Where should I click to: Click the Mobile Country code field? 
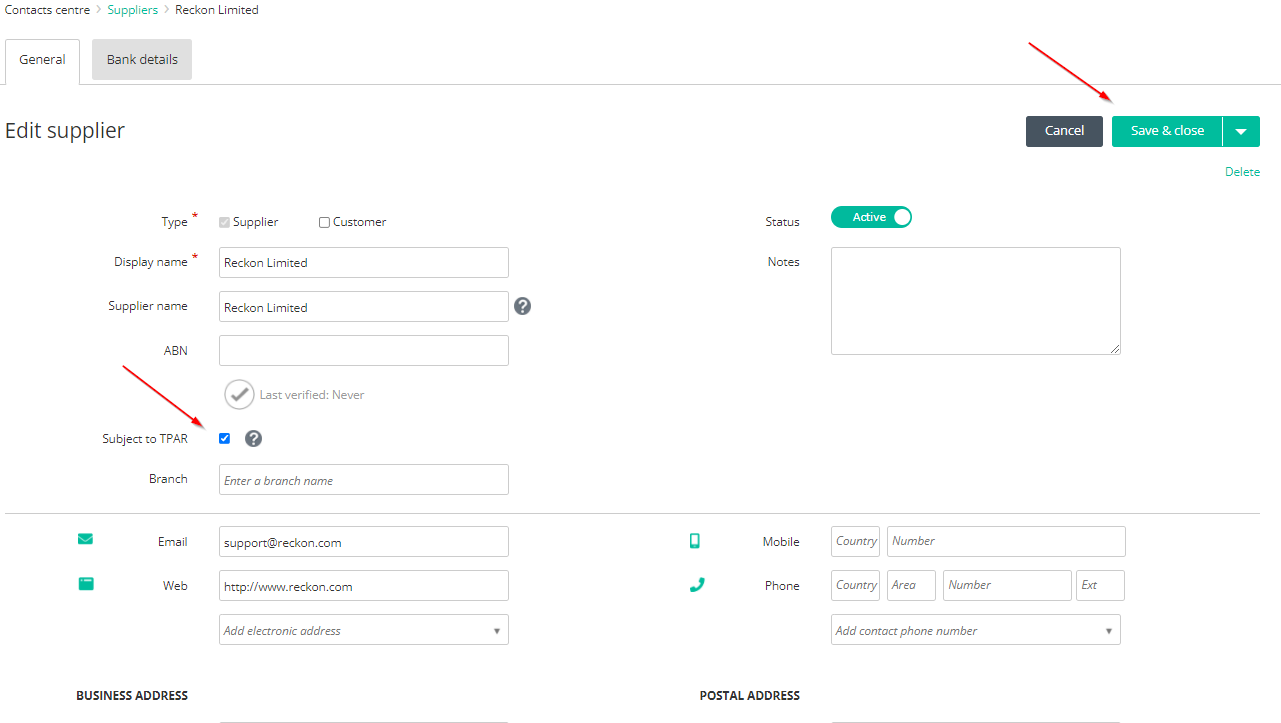coord(855,541)
